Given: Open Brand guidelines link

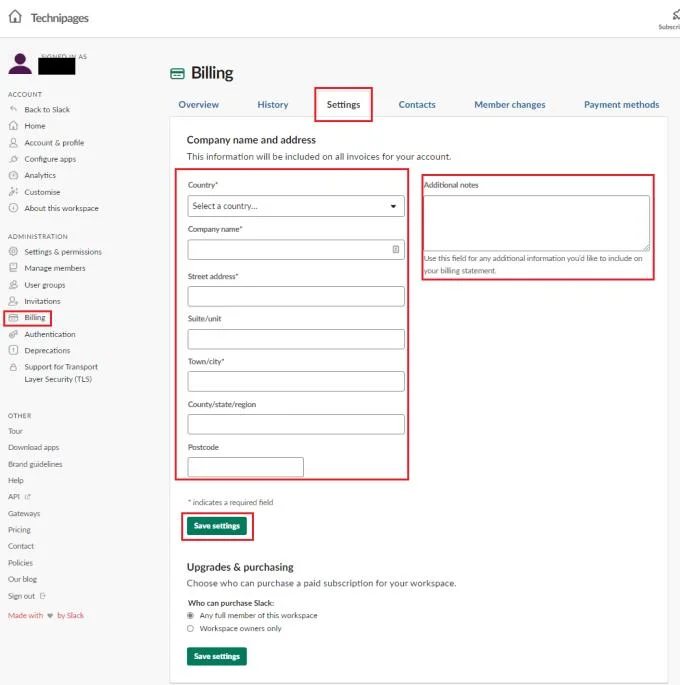Looking at the screenshot, I should coord(35,464).
